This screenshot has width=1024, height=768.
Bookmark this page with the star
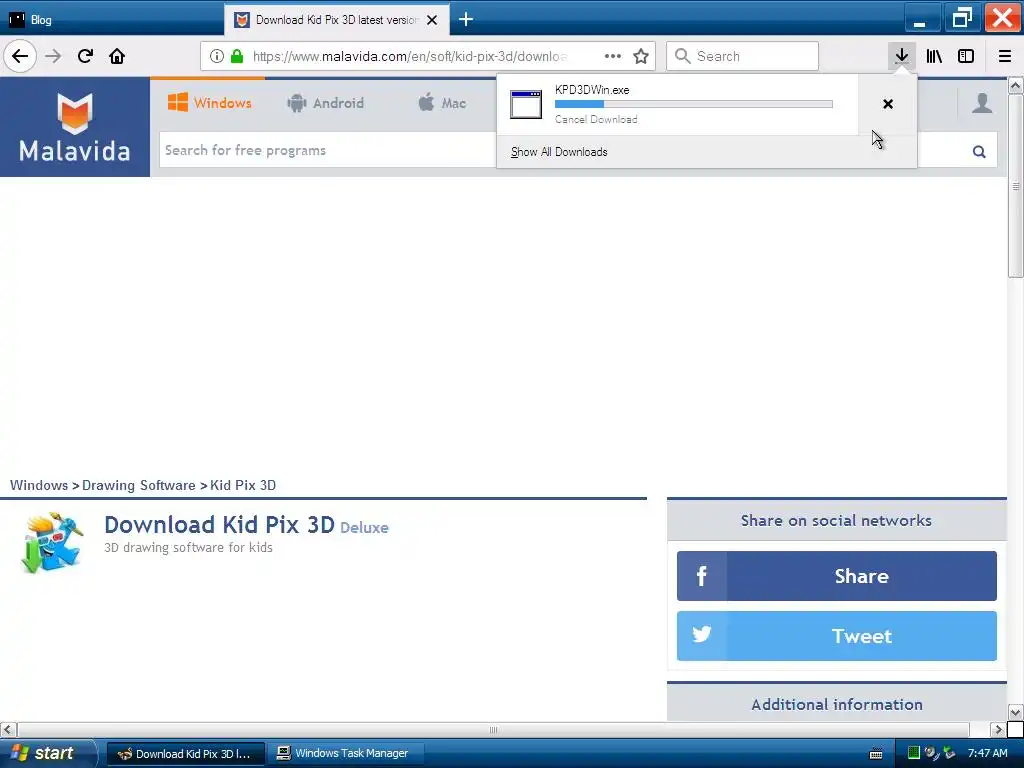pyautogui.click(x=641, y=56)
